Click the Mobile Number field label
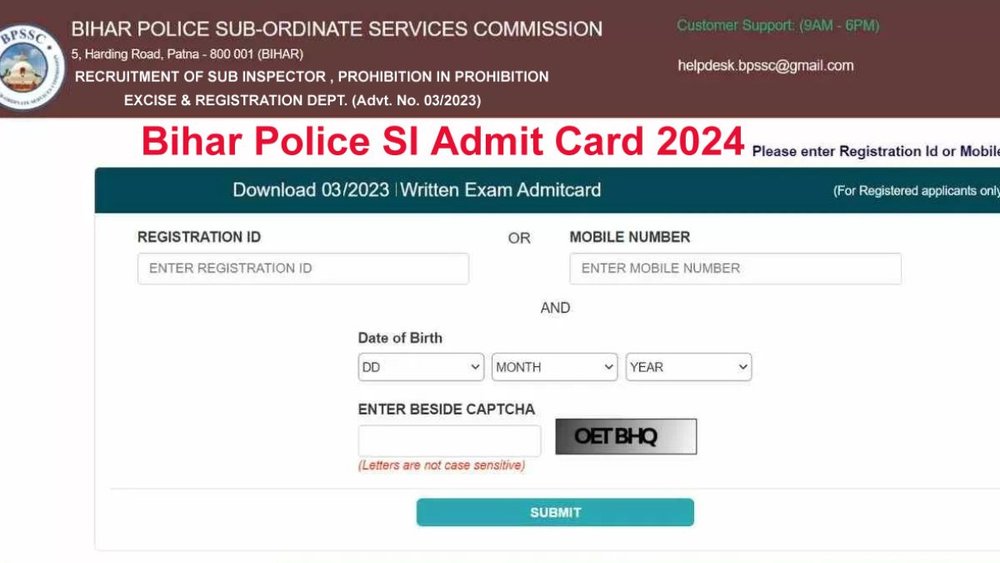Image resolution: width=1000 pixels, height=563 pixels. click(x=629, y=237)
